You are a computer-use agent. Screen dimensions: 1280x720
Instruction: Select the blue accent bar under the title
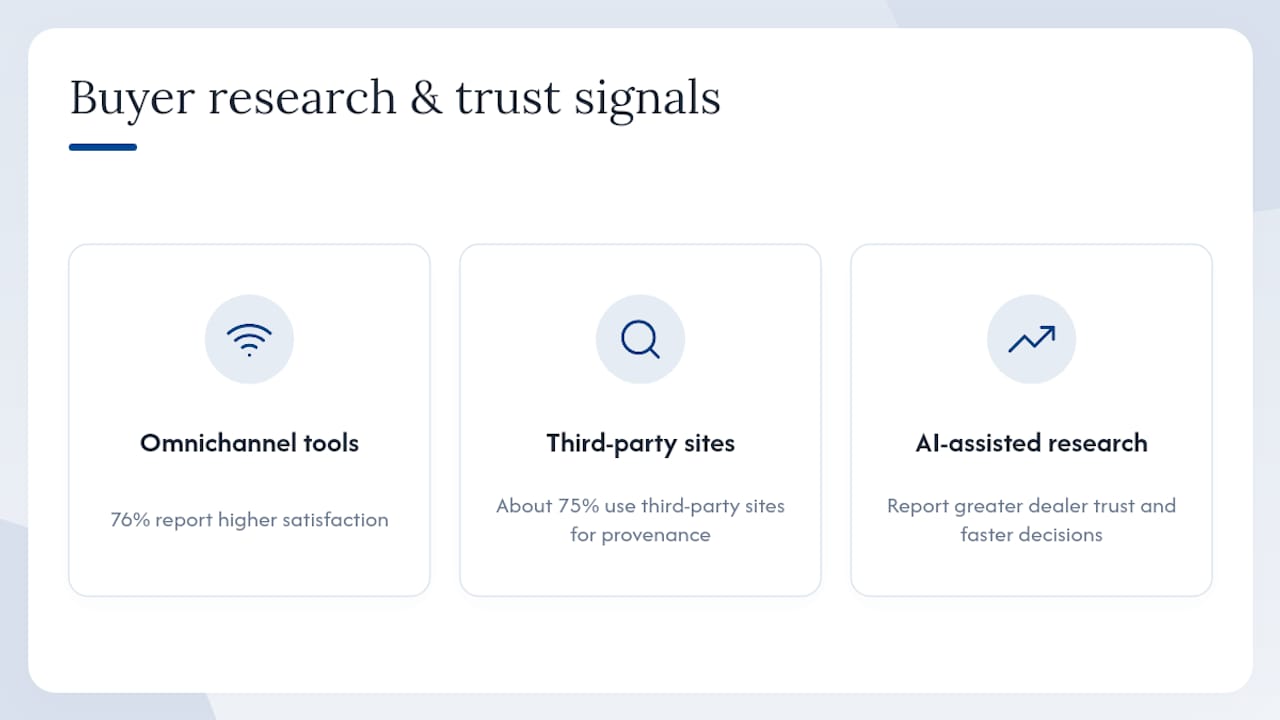point(103,147)
